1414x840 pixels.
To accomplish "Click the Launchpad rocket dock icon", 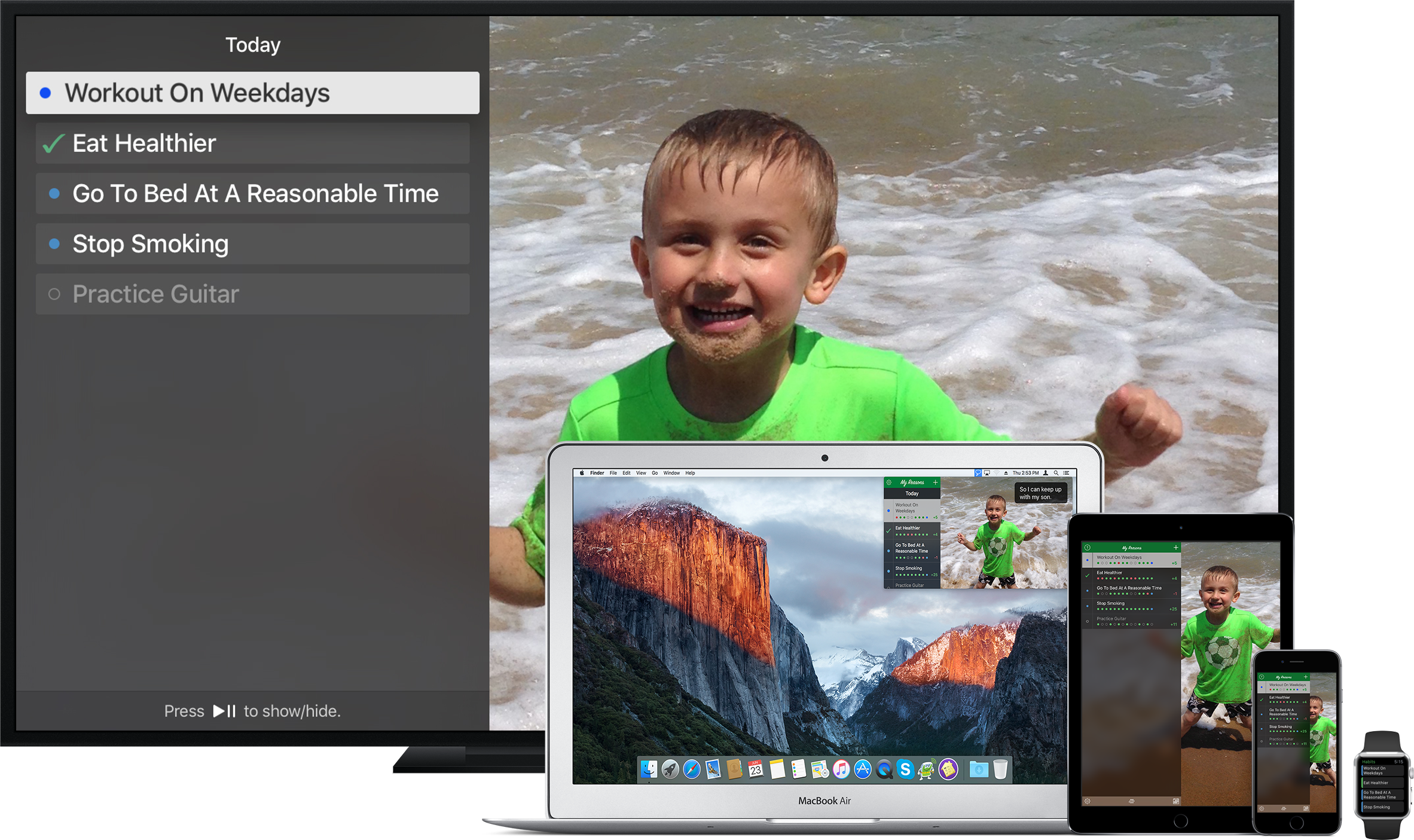I will point(670,769).
